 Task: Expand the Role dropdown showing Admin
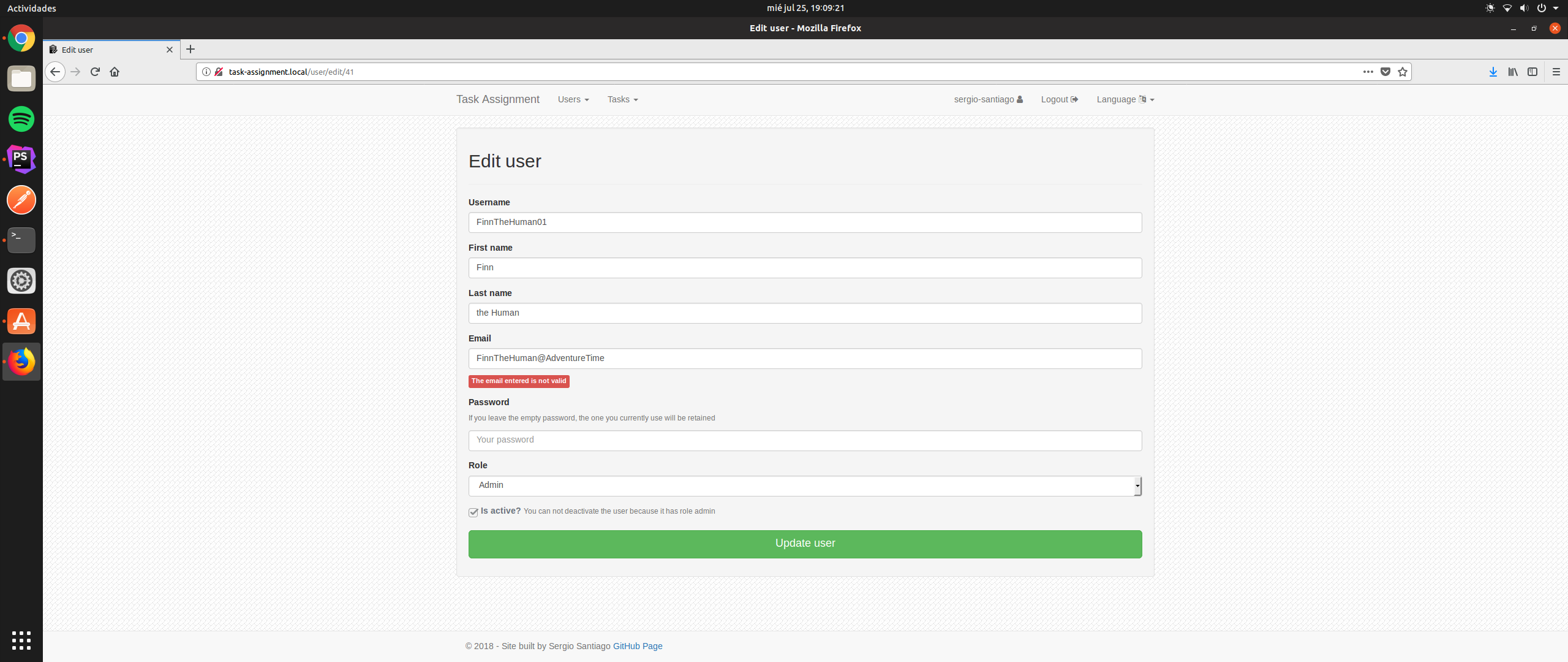coord(805,485)
